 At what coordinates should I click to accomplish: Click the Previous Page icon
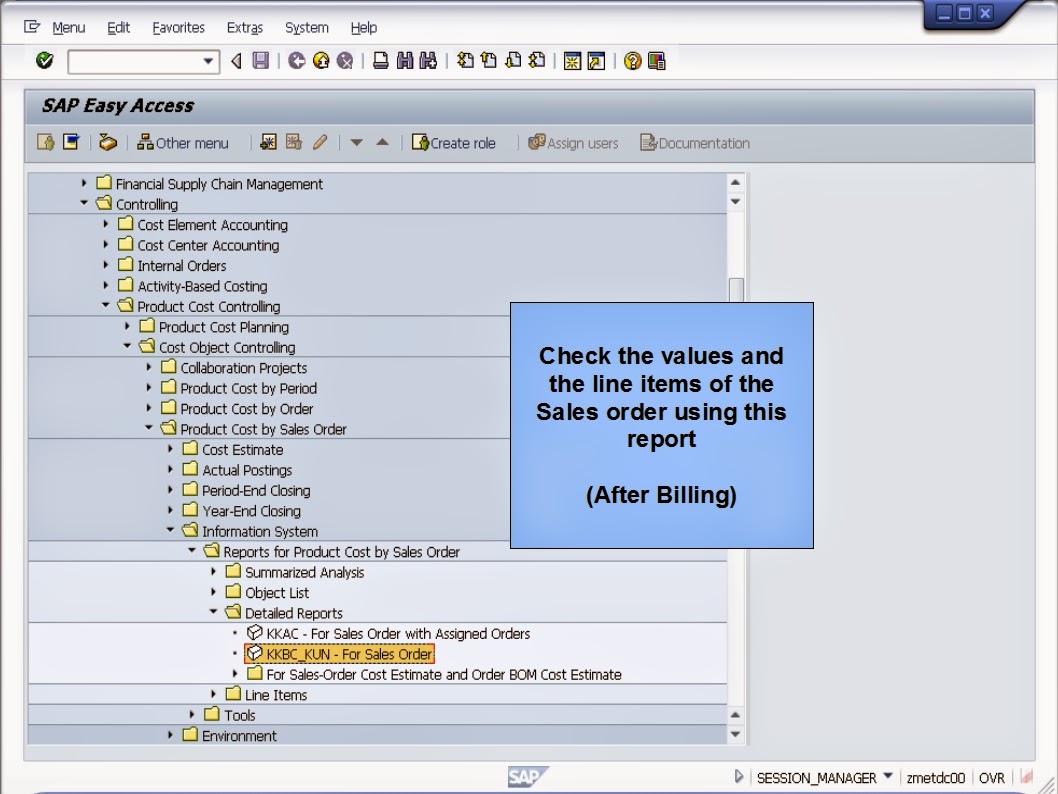point(489,61)
